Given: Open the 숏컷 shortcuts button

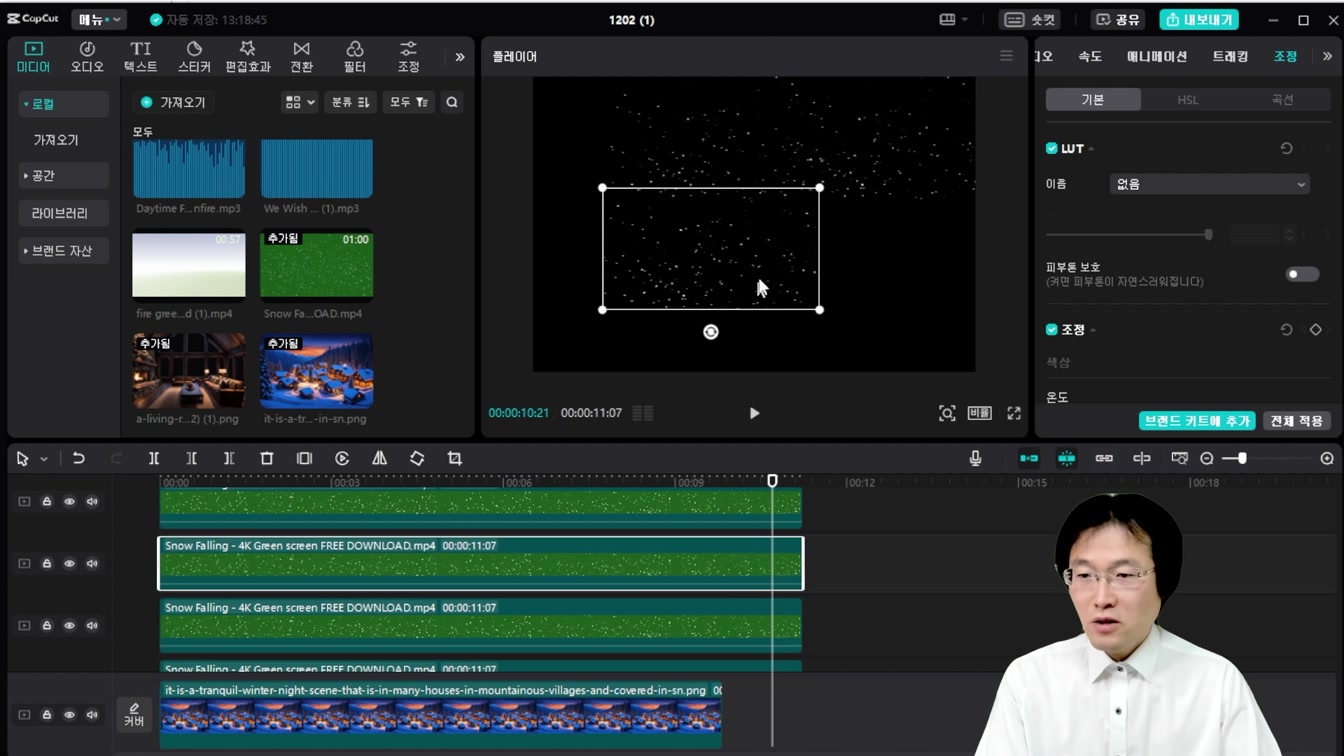Looking at the screenshot, I should tap(1031, 19).
